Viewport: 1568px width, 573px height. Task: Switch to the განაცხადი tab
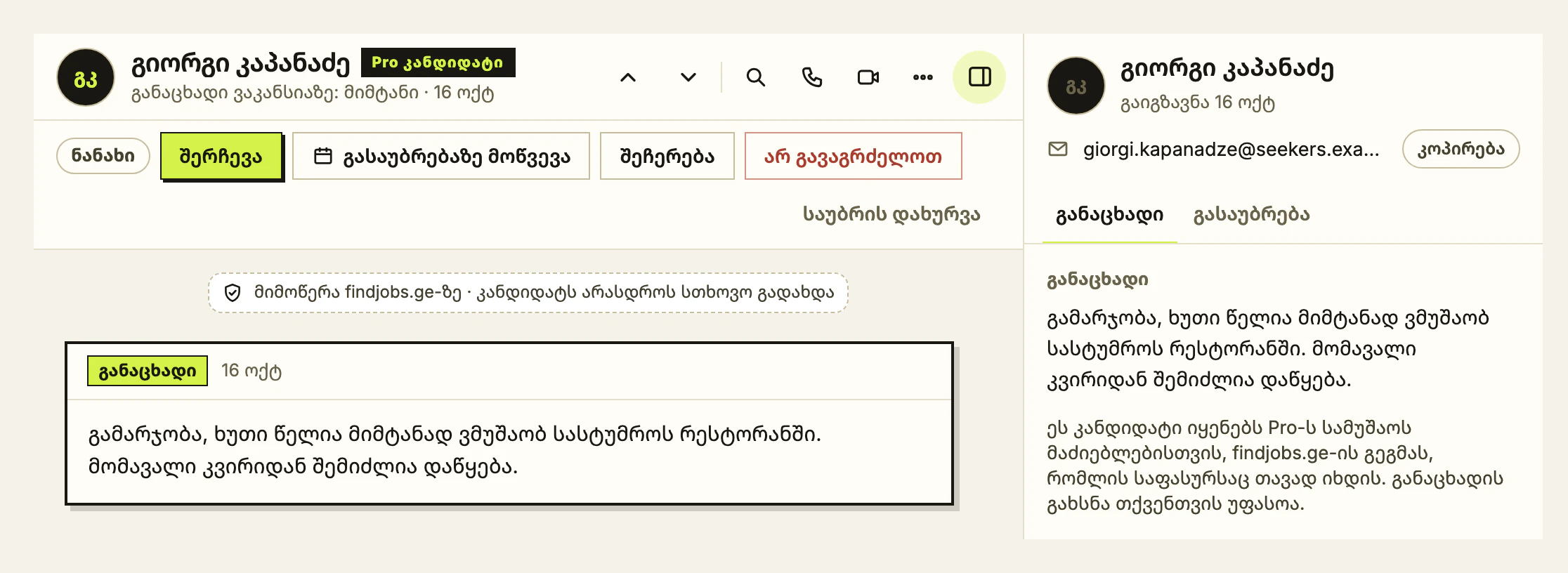click(x=1110, y=215)
